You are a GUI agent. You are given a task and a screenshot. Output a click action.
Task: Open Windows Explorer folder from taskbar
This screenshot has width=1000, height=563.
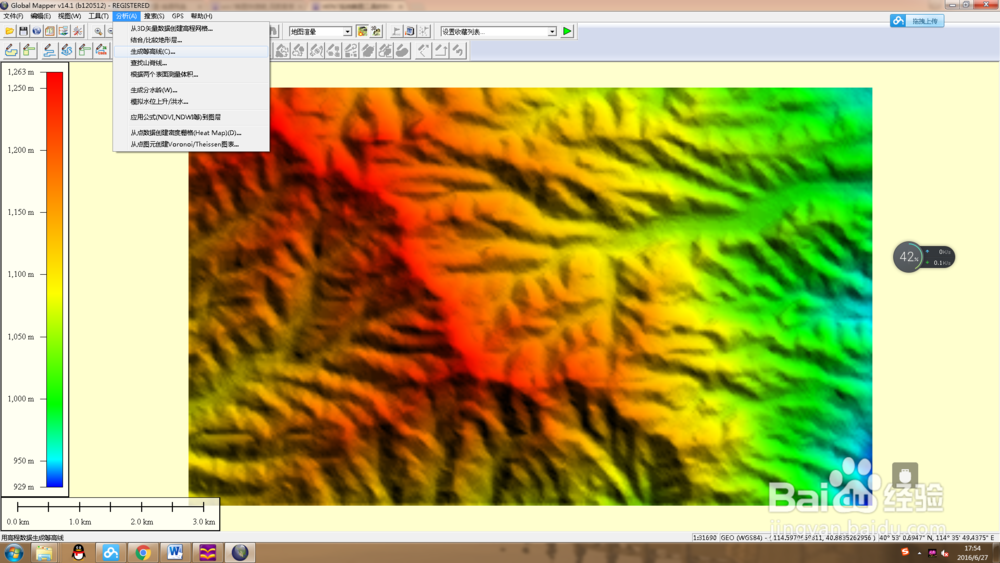(44, 553)
